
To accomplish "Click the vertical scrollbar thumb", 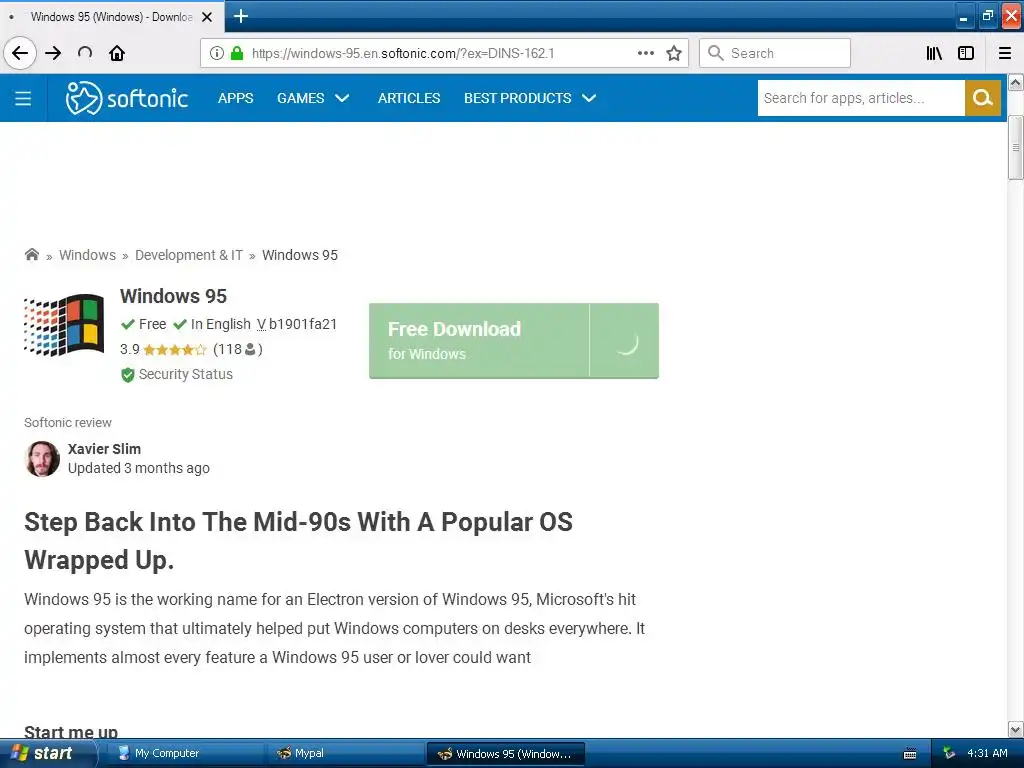I will [x=1015, y=147].
